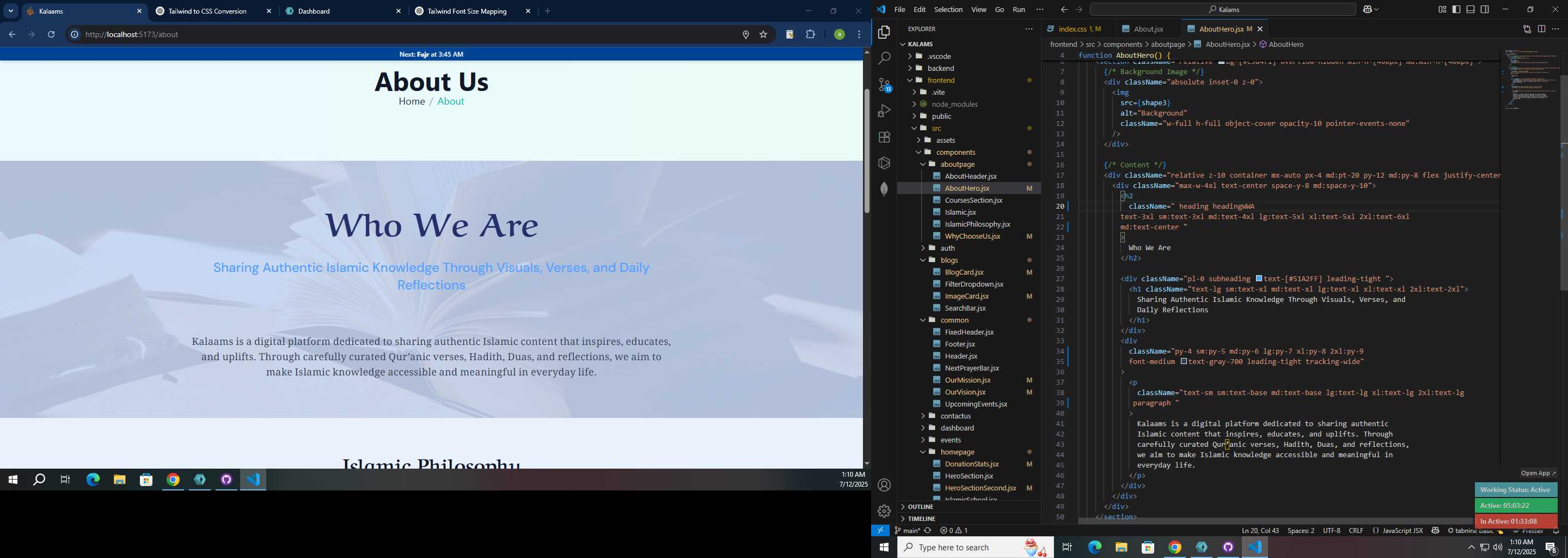Image resolution: width=1568 pixels, height=558 pixels.
Task: Split the editor right using toolbar icon
Action: click(1541, 29)
